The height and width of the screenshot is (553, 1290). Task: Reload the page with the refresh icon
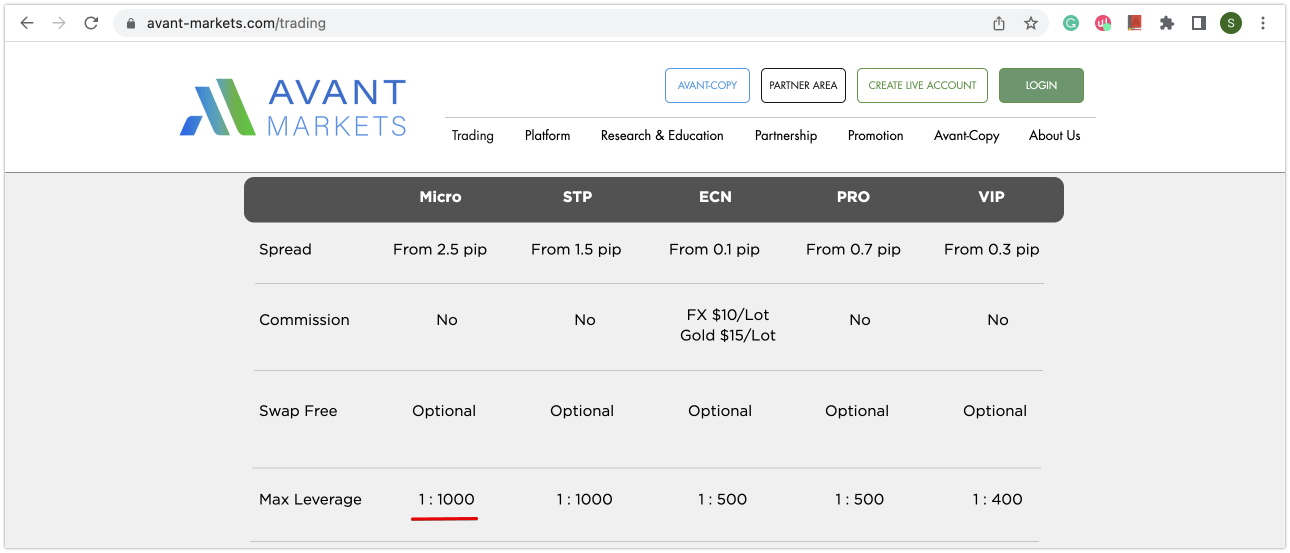coord(91,23)
